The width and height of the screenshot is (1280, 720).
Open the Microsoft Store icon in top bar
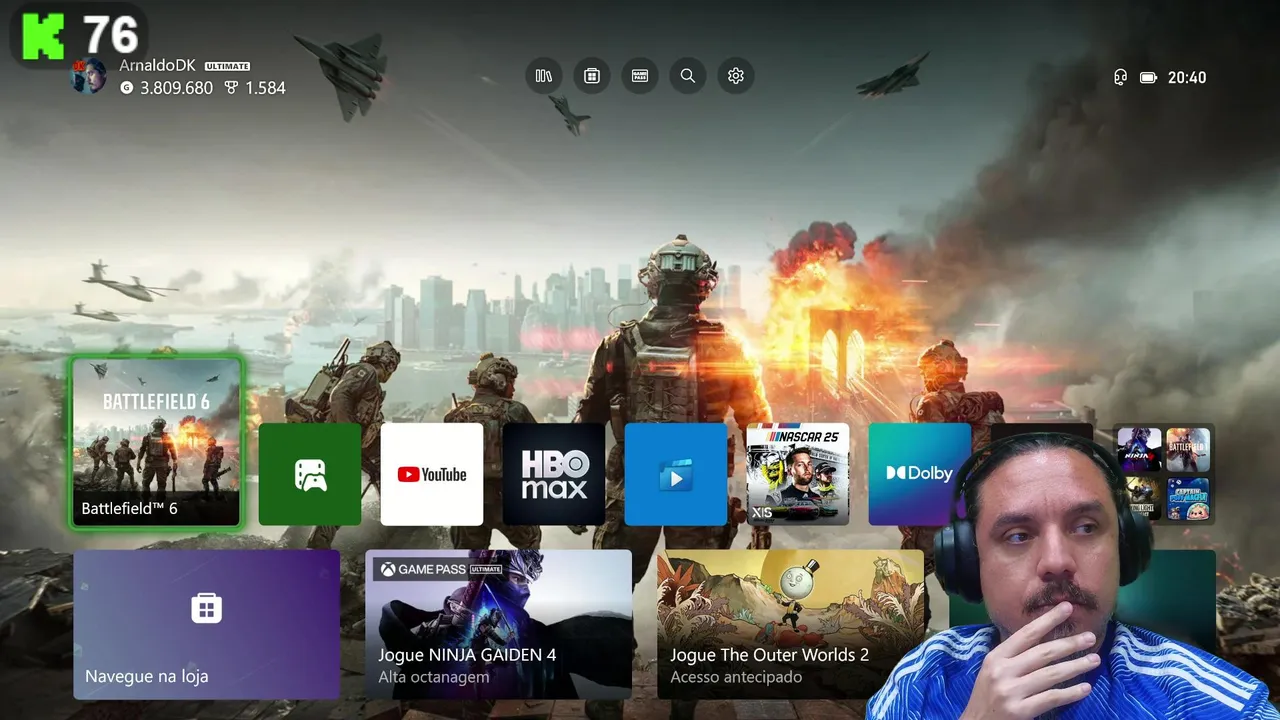592,76
